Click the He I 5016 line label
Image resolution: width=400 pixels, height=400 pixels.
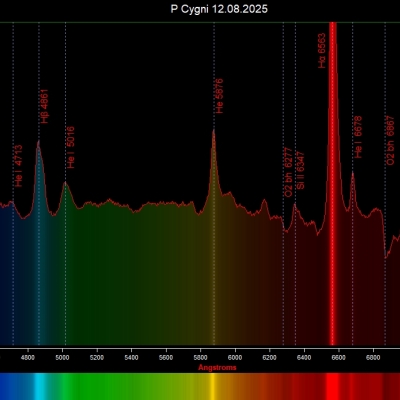coord(71,147)
